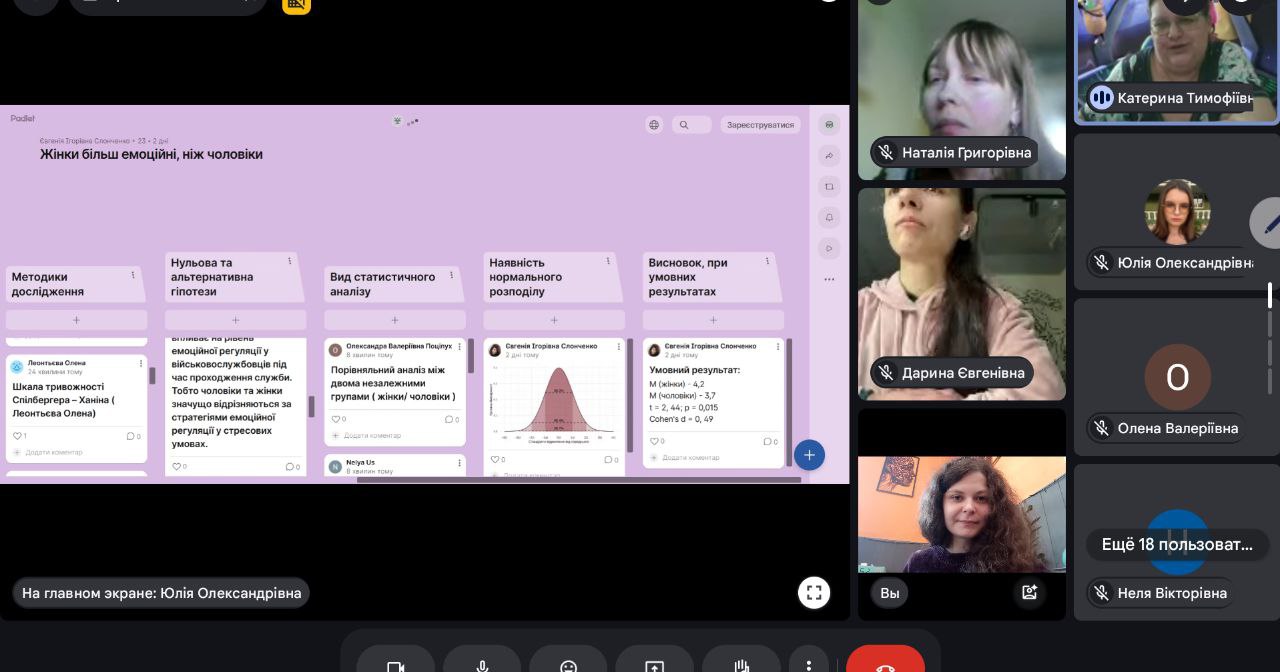Toggle the camera button in call bar
1280x672 pixels.
tap(396, 665)
